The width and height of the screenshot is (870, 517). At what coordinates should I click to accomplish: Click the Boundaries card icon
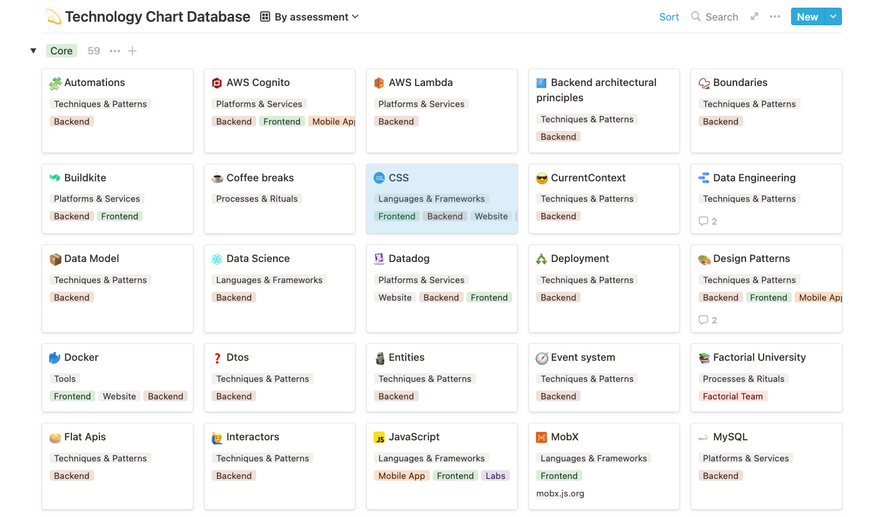tap(704, 83)
